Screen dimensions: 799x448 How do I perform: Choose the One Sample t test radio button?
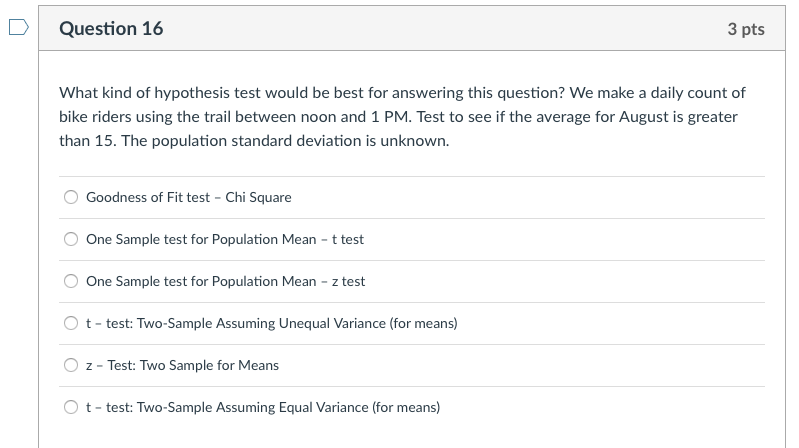(x=71, y=240)
